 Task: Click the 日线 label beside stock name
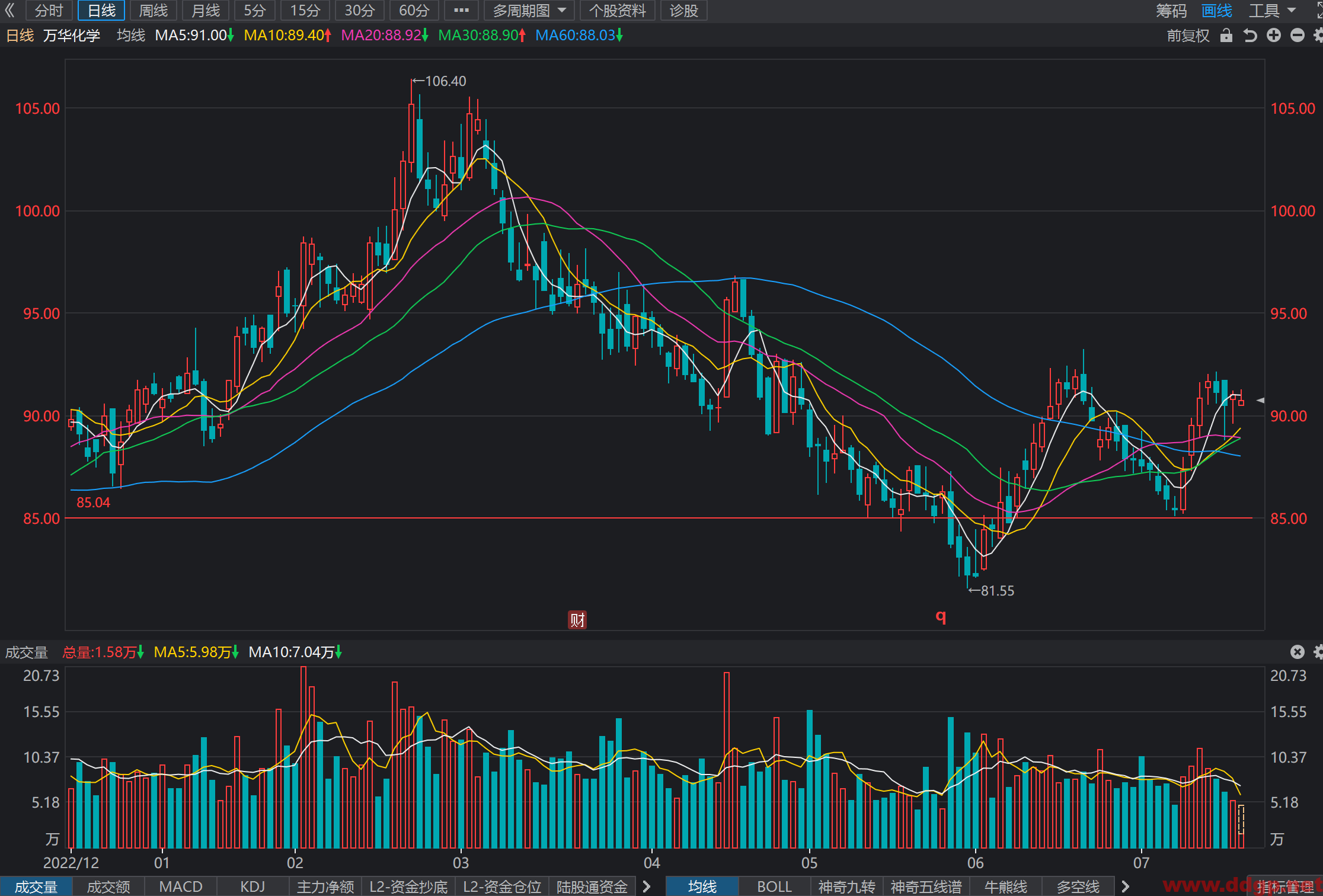coord(20,36)
